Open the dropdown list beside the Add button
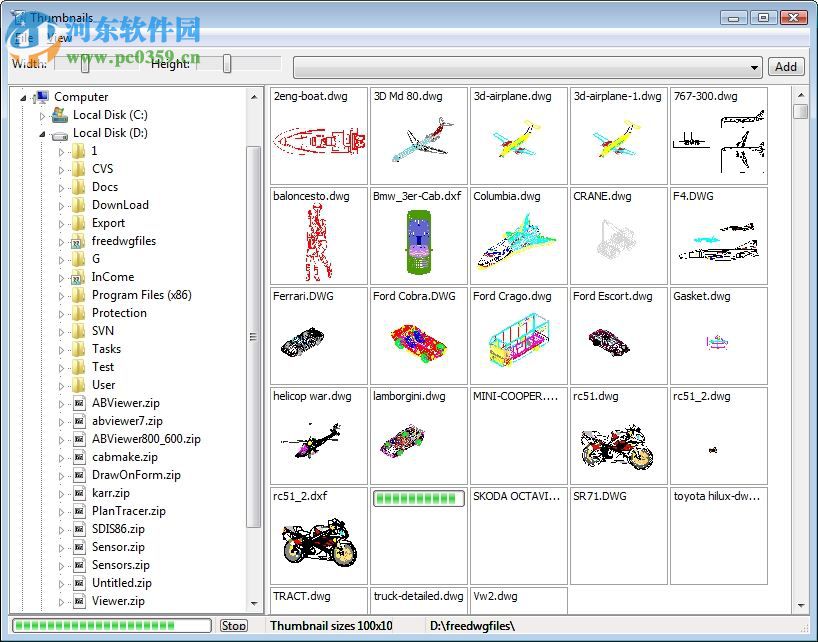This screenshot has width=818, height=642. [x=756, y=67]
